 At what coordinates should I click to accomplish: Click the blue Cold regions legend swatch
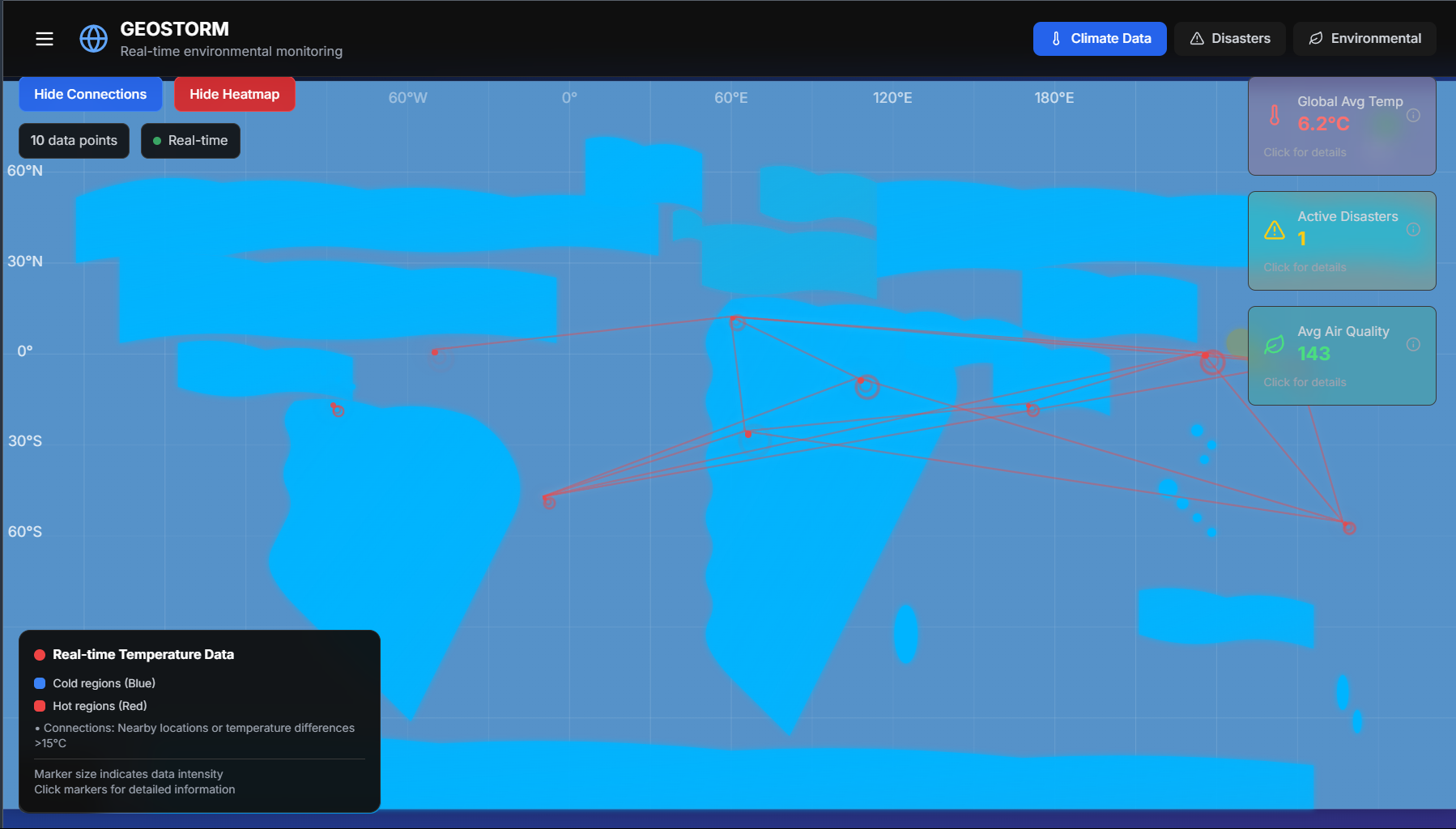point(40,683)
